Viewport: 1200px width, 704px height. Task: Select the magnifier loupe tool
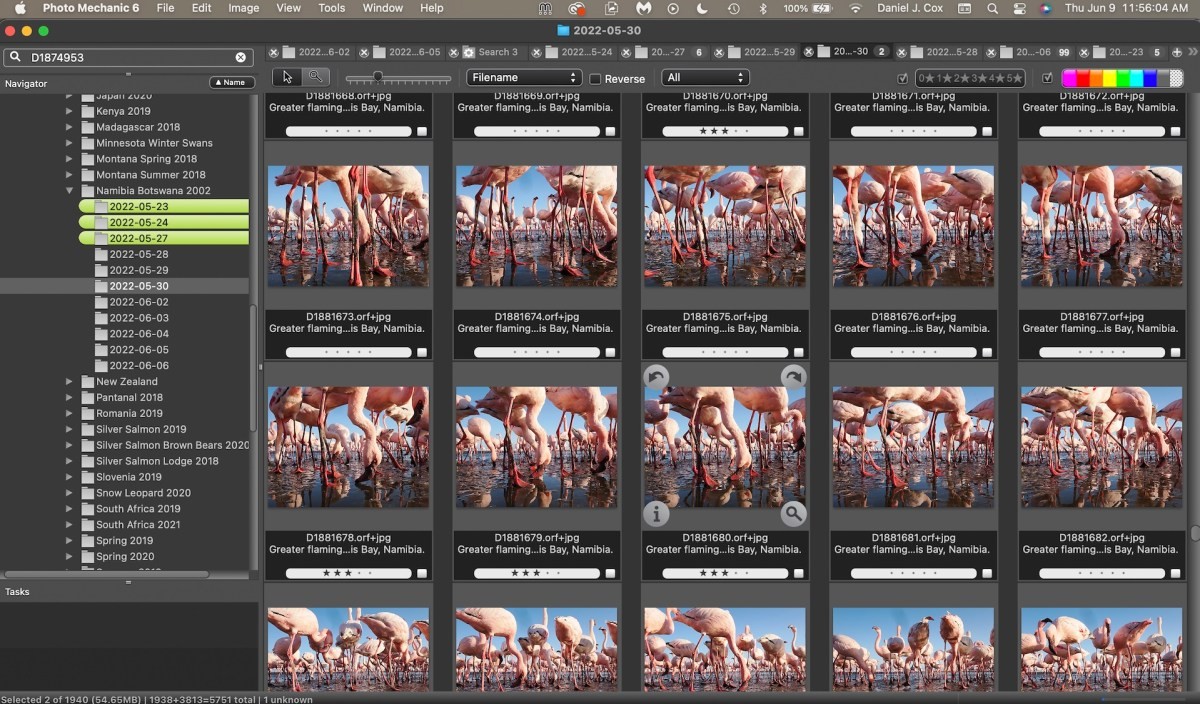(x=315, y=77)
